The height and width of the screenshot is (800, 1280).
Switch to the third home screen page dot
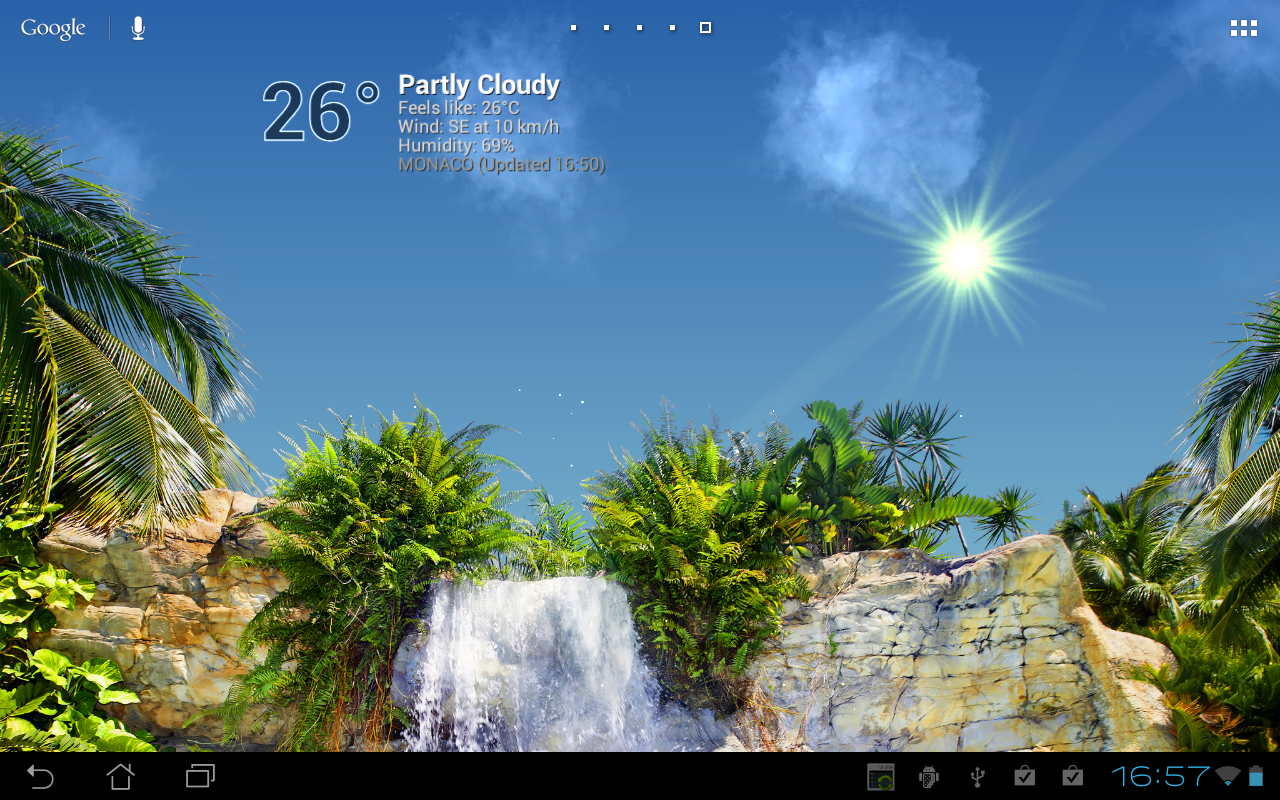pos(639,28)
